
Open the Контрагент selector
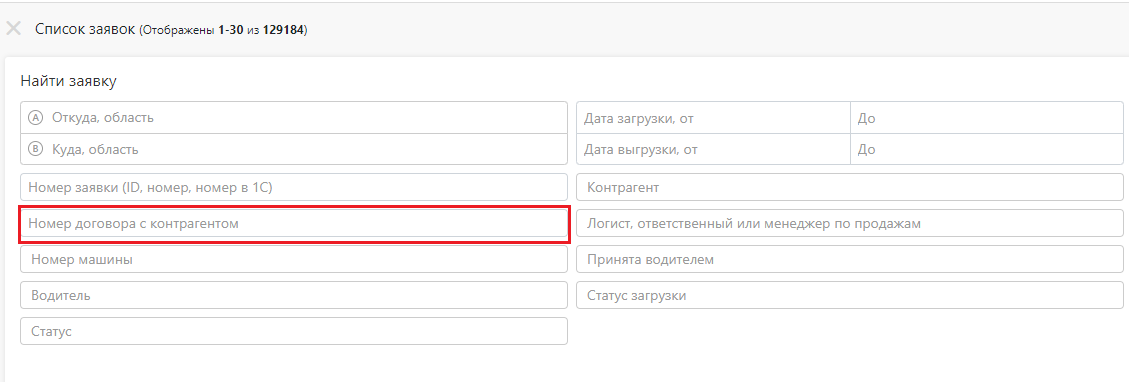tap(850, 187)
